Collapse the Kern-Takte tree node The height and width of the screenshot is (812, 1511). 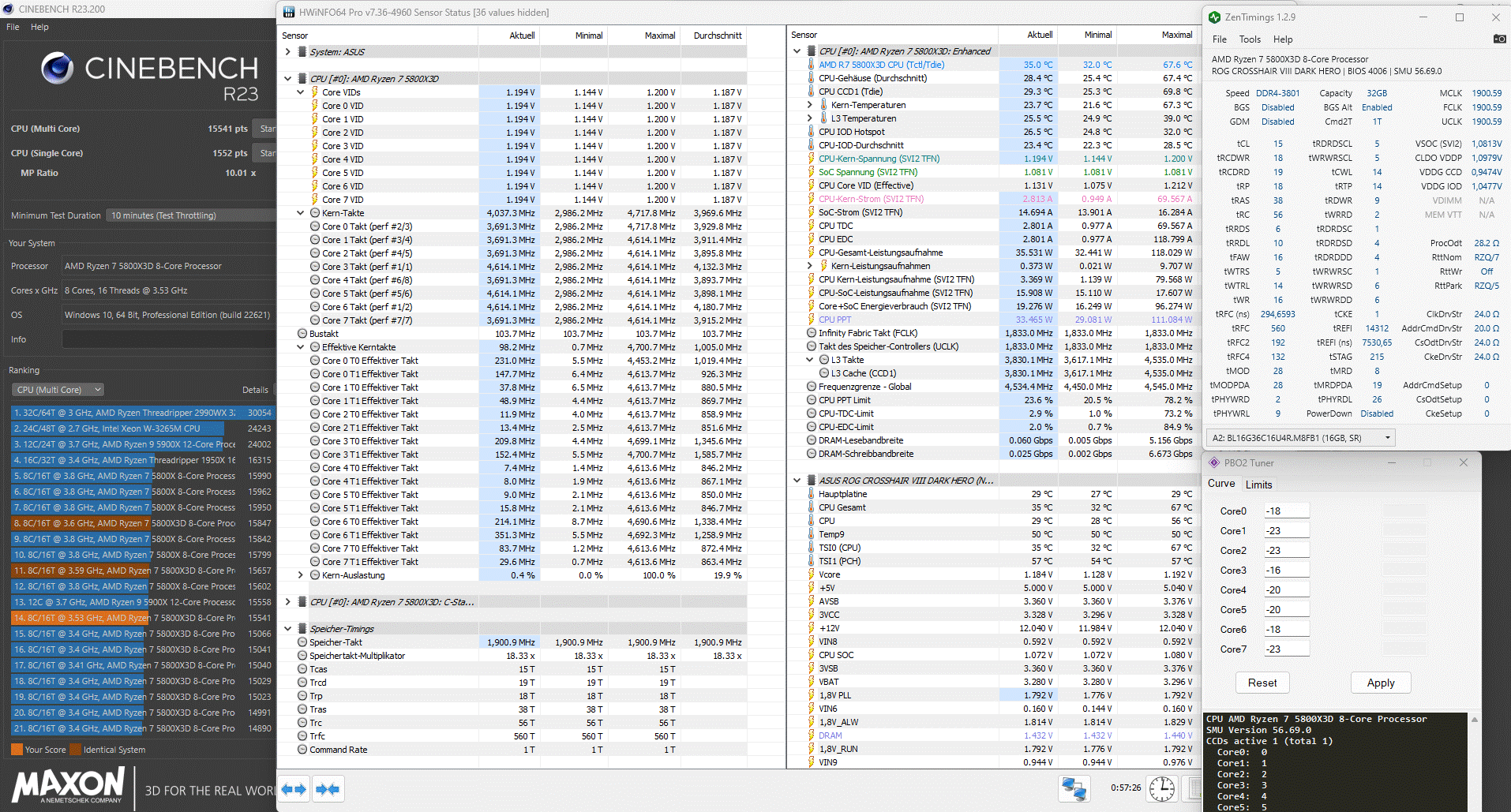(301, 213)
